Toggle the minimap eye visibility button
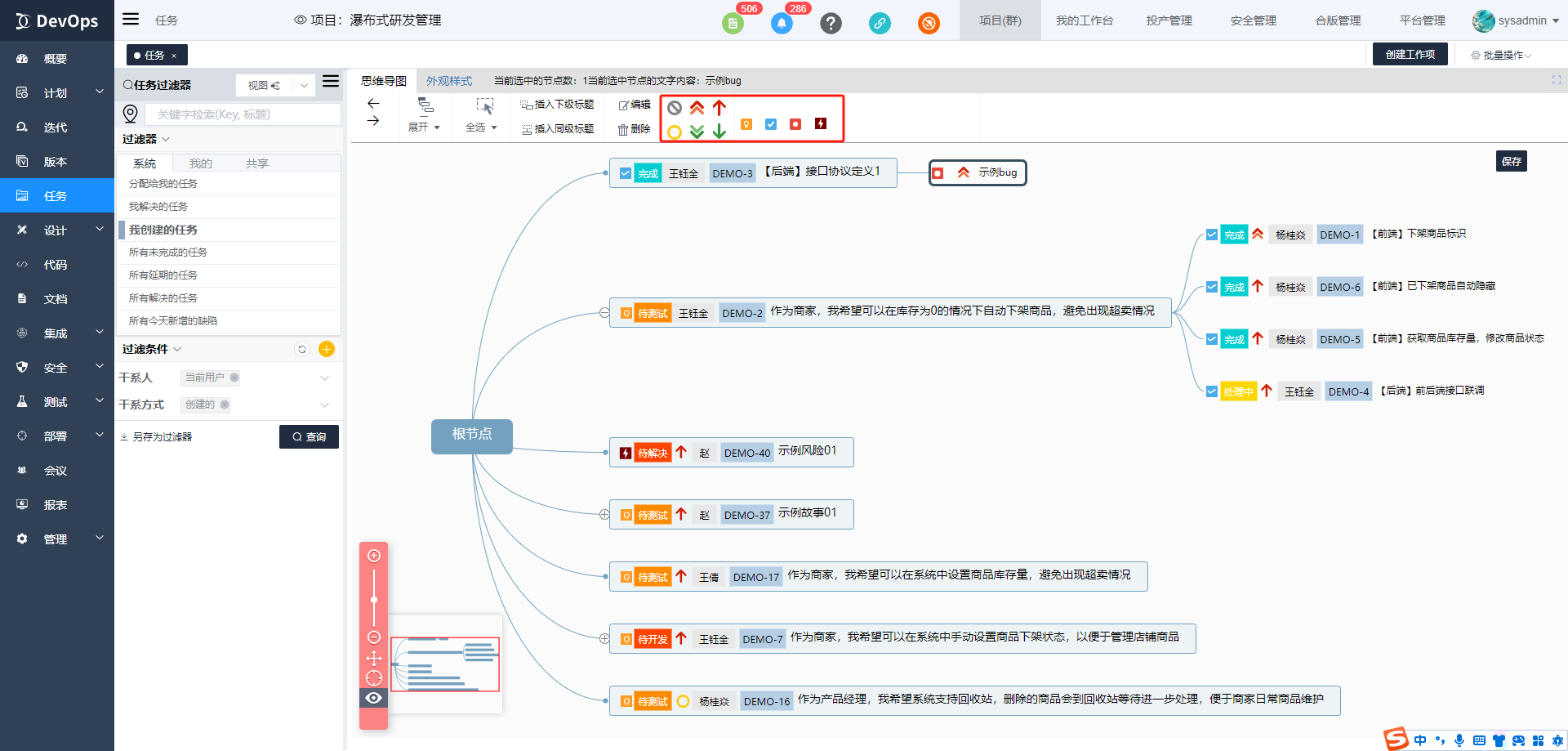Screen dimensions: 1568x751 [374, 698]
